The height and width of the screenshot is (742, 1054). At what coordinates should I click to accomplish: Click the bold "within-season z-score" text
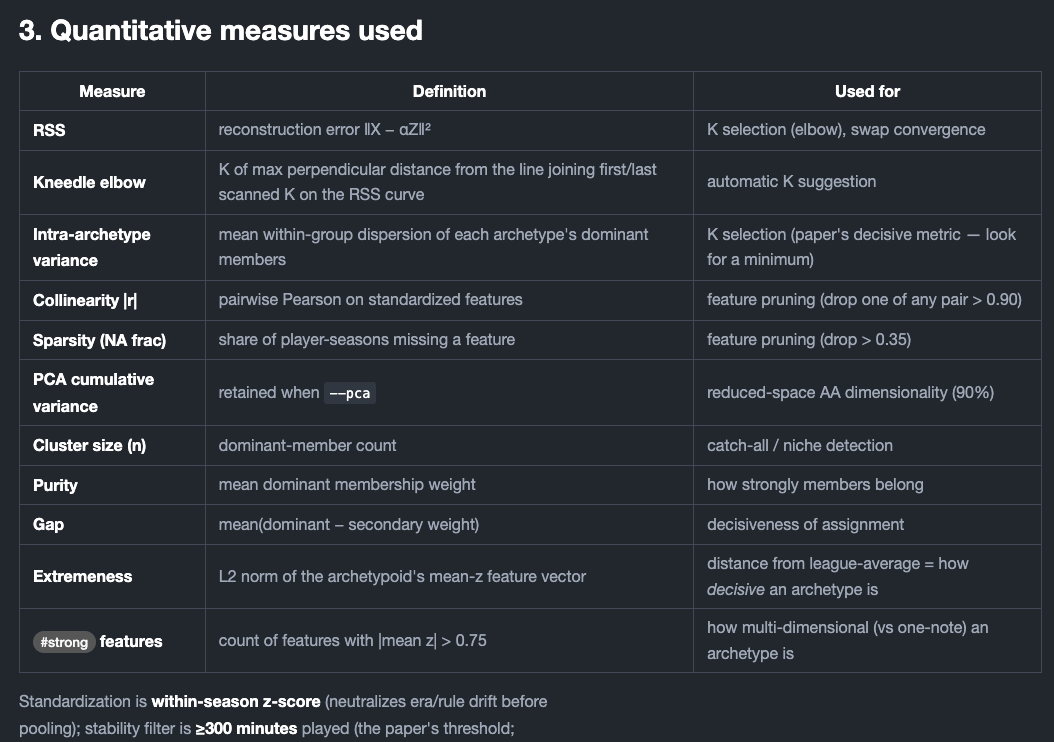235,702
